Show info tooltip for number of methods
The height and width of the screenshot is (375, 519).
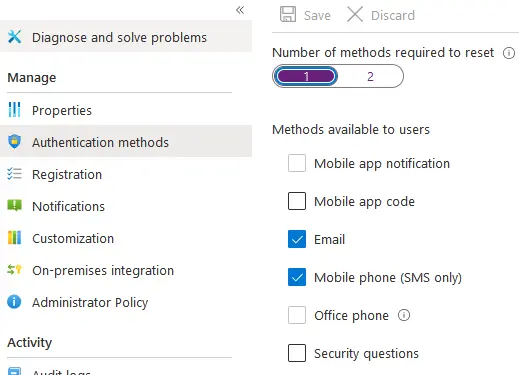pos(509,53)
